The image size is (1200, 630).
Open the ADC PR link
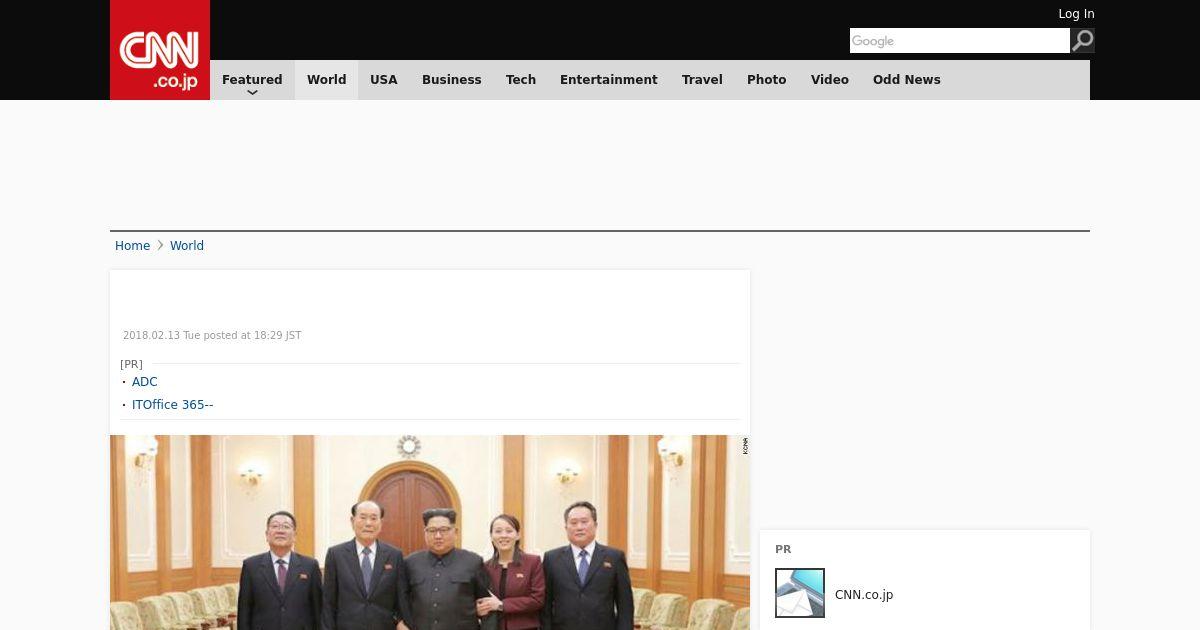(x=145, y=382)
